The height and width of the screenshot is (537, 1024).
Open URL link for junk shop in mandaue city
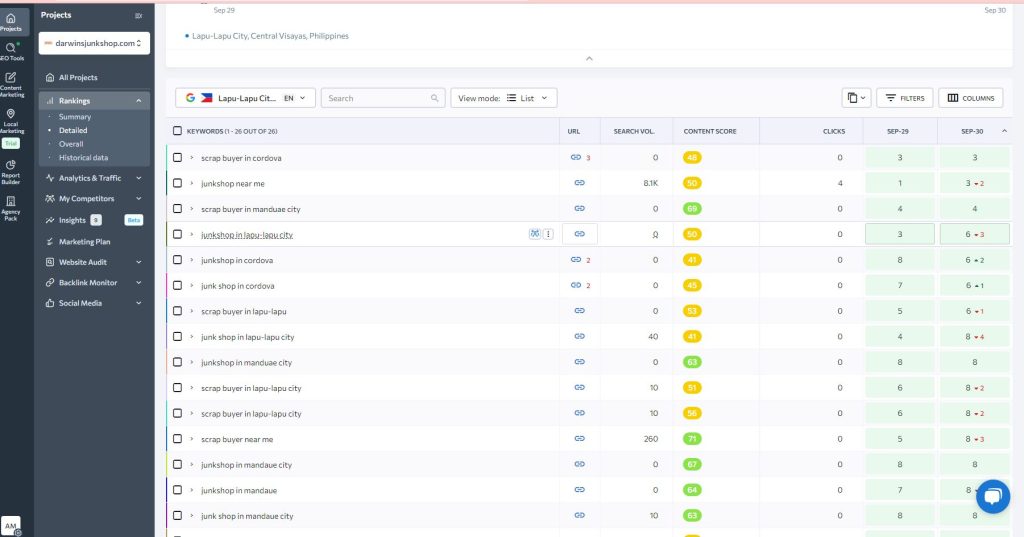point(579,515)
